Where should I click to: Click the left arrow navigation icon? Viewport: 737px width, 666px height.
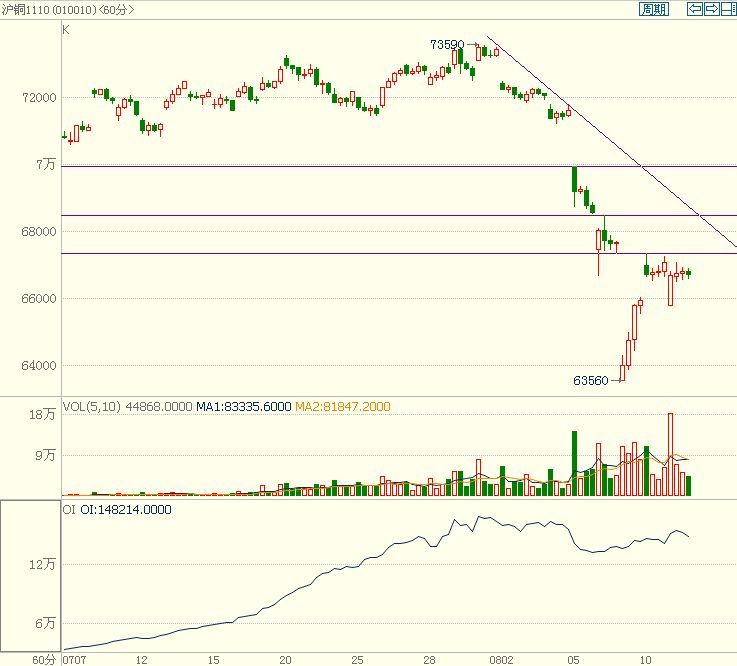click(x=695, y=9)
